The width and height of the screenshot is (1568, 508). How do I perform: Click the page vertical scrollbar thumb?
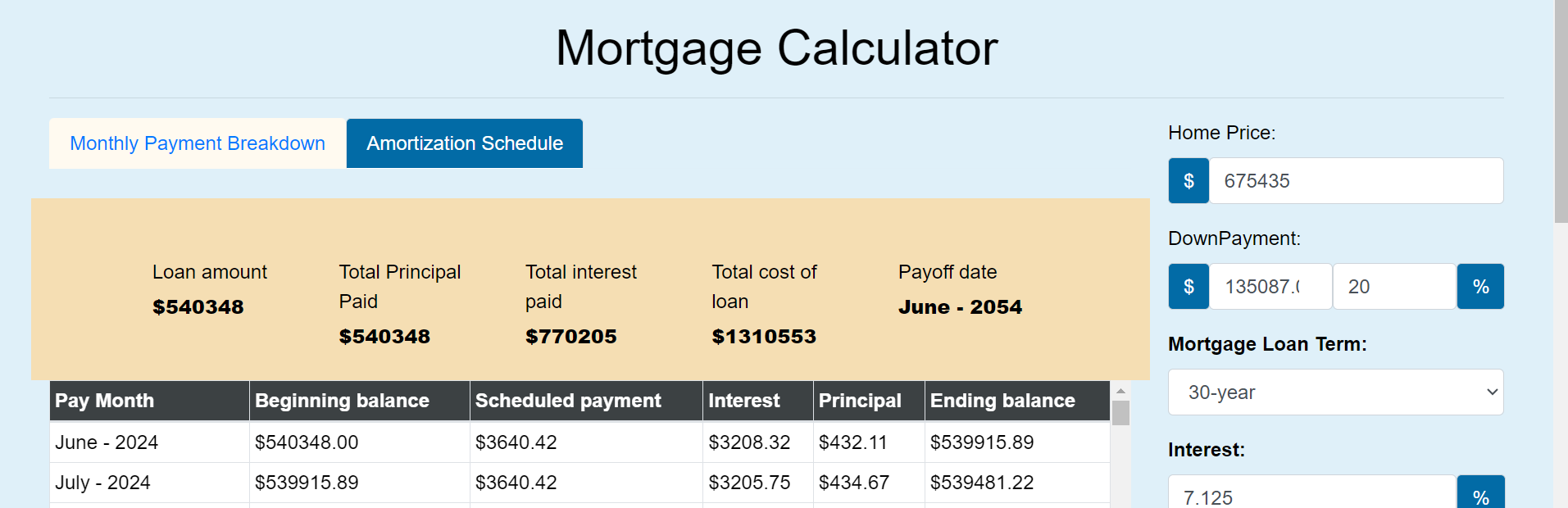(1561, 111)
